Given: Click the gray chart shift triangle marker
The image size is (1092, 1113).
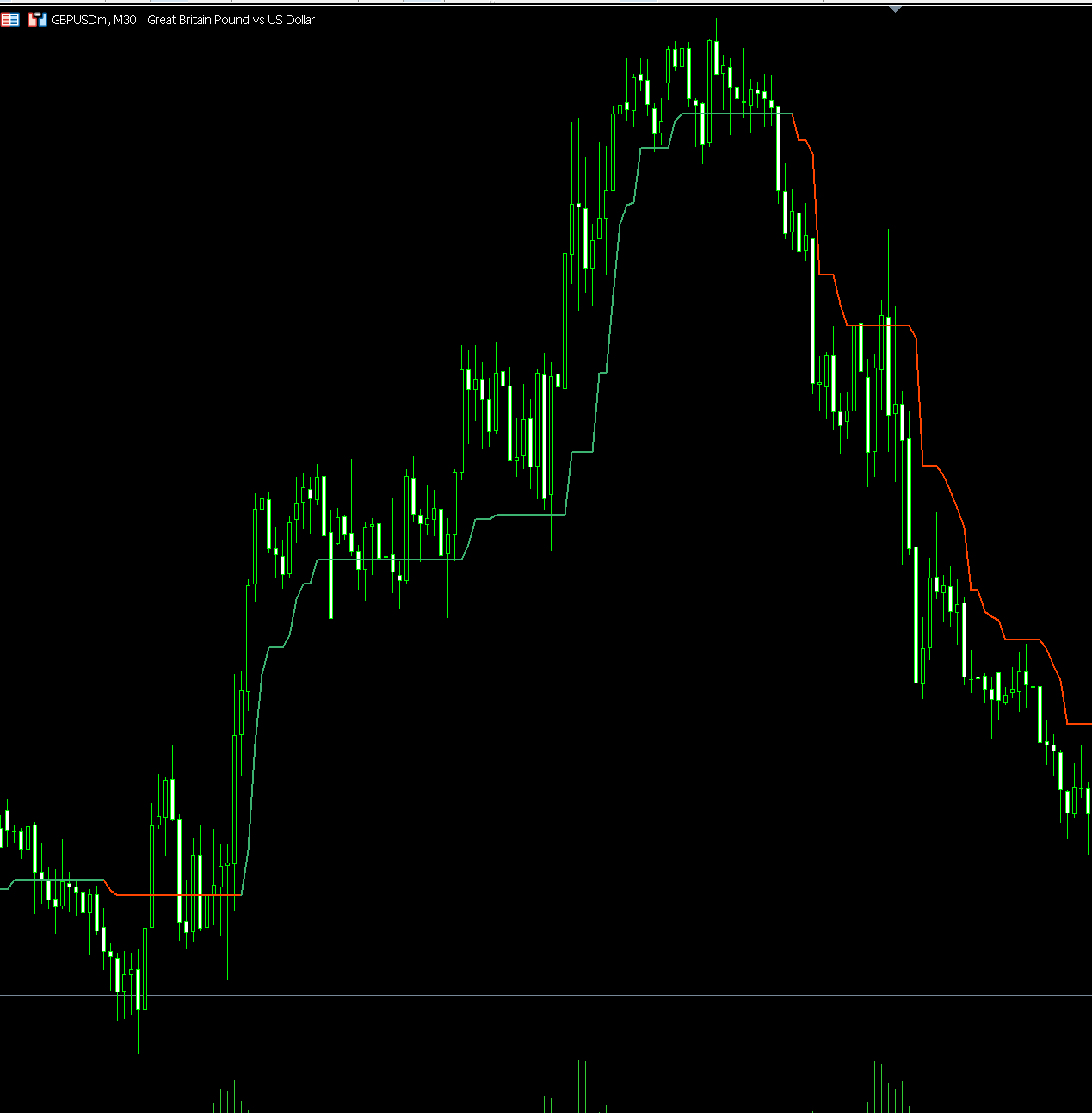Looking at the screenshot, I should (895, 9).
